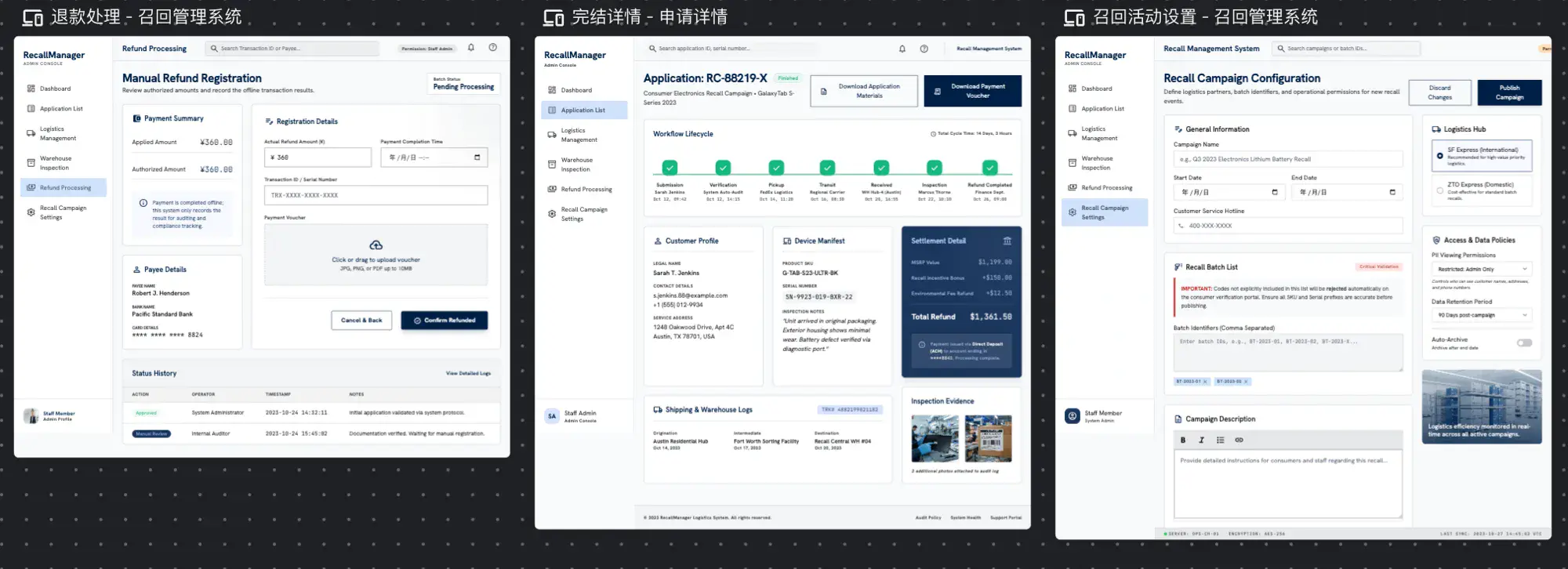Click the Campaign Name input field
The image size is (1568, 569).
click(1288, 159)
